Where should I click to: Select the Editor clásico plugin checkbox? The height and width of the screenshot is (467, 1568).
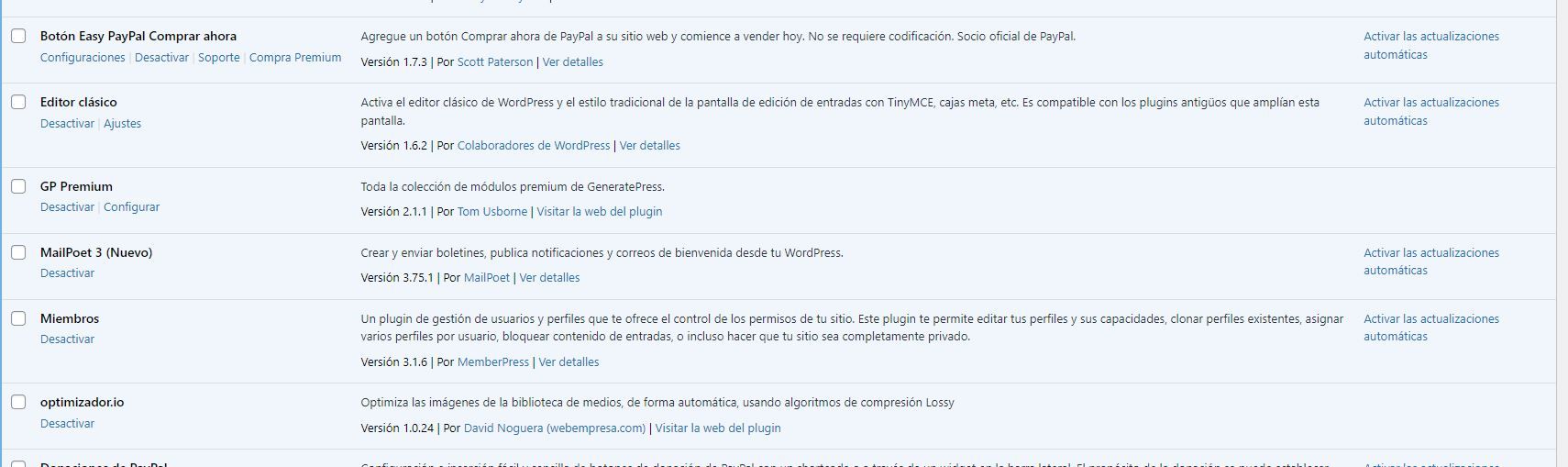point(18,102)
